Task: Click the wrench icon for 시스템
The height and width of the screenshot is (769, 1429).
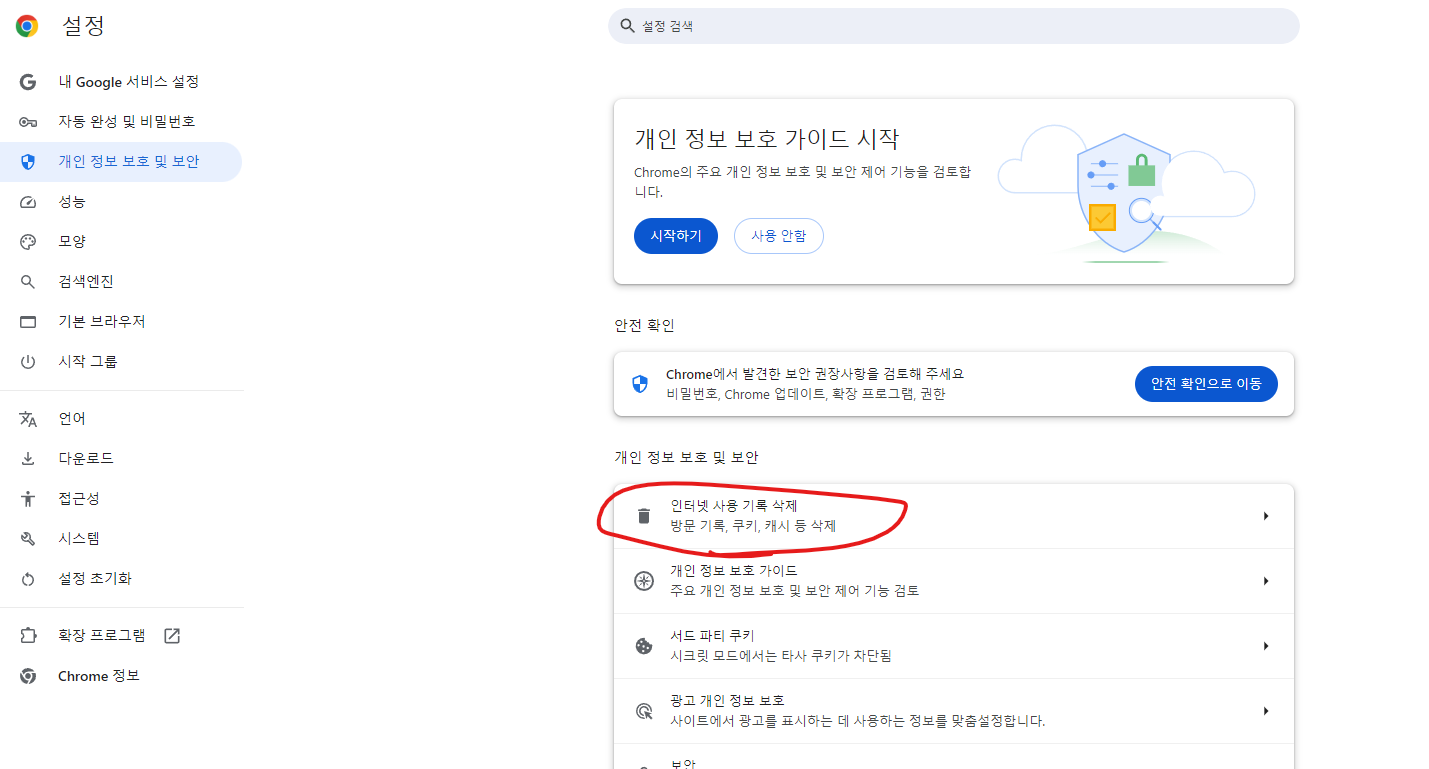Action: [28, 538]
